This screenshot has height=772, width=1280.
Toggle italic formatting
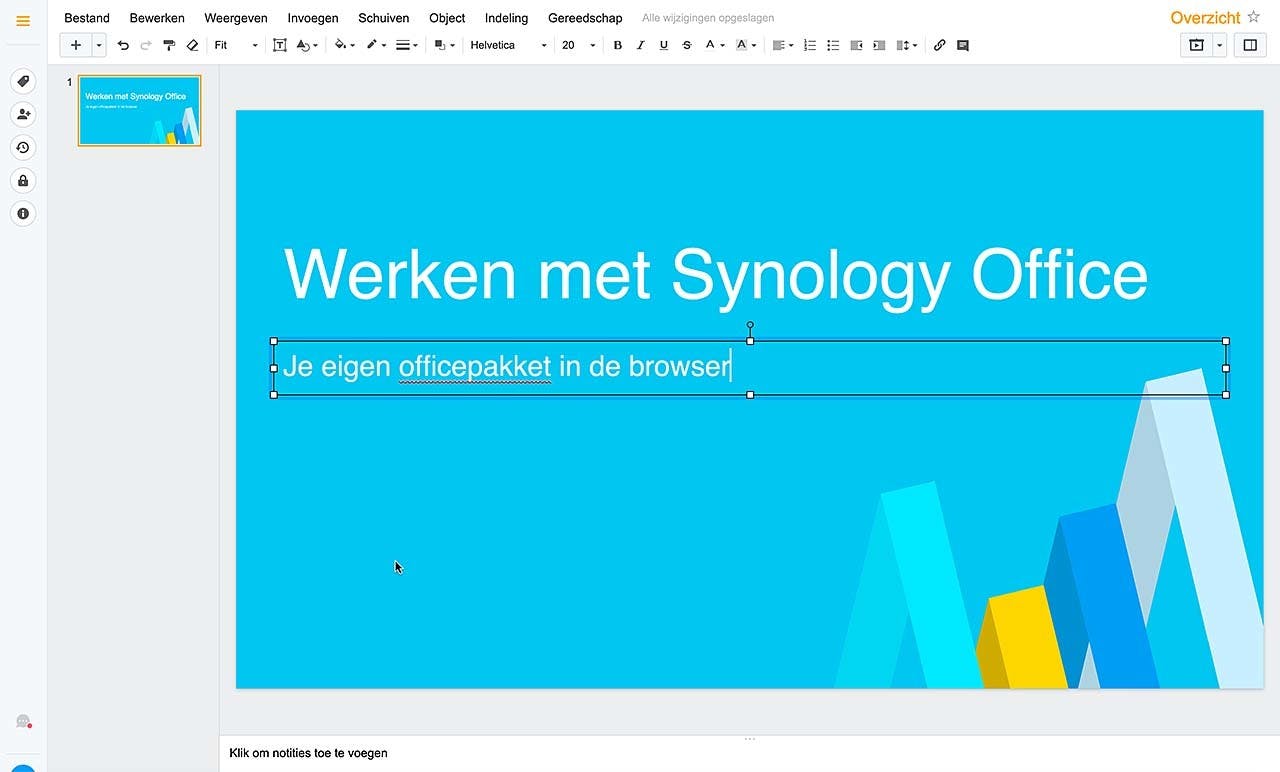[640, 45]
